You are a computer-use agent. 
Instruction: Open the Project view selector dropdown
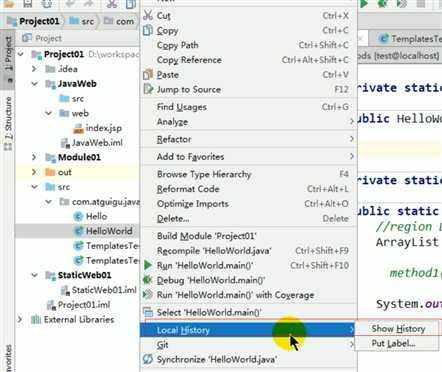42,38
